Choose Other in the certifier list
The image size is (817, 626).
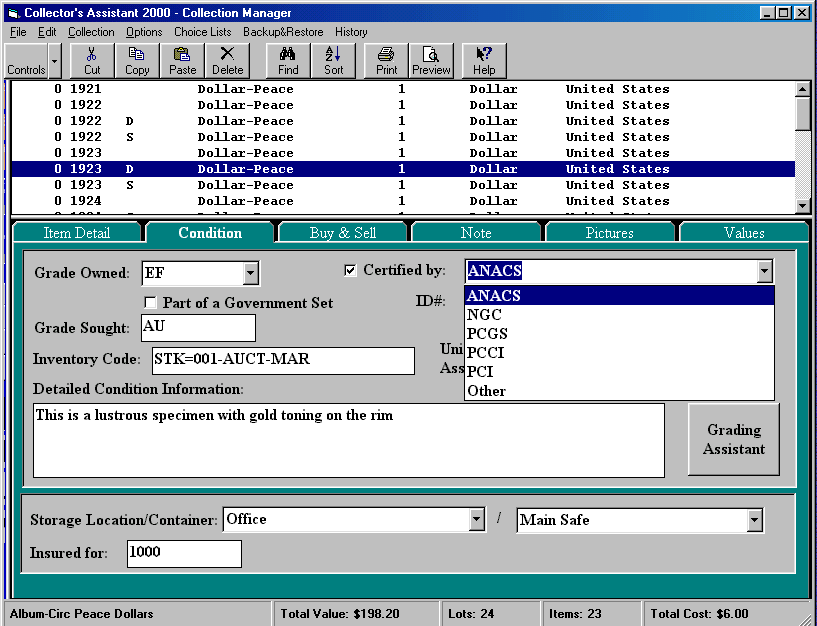[619, 391]
